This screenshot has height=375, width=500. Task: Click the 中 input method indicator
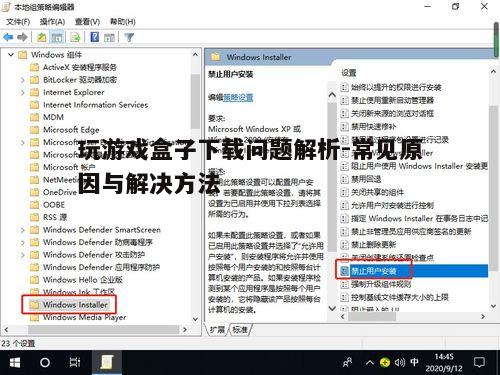point(414,362)
